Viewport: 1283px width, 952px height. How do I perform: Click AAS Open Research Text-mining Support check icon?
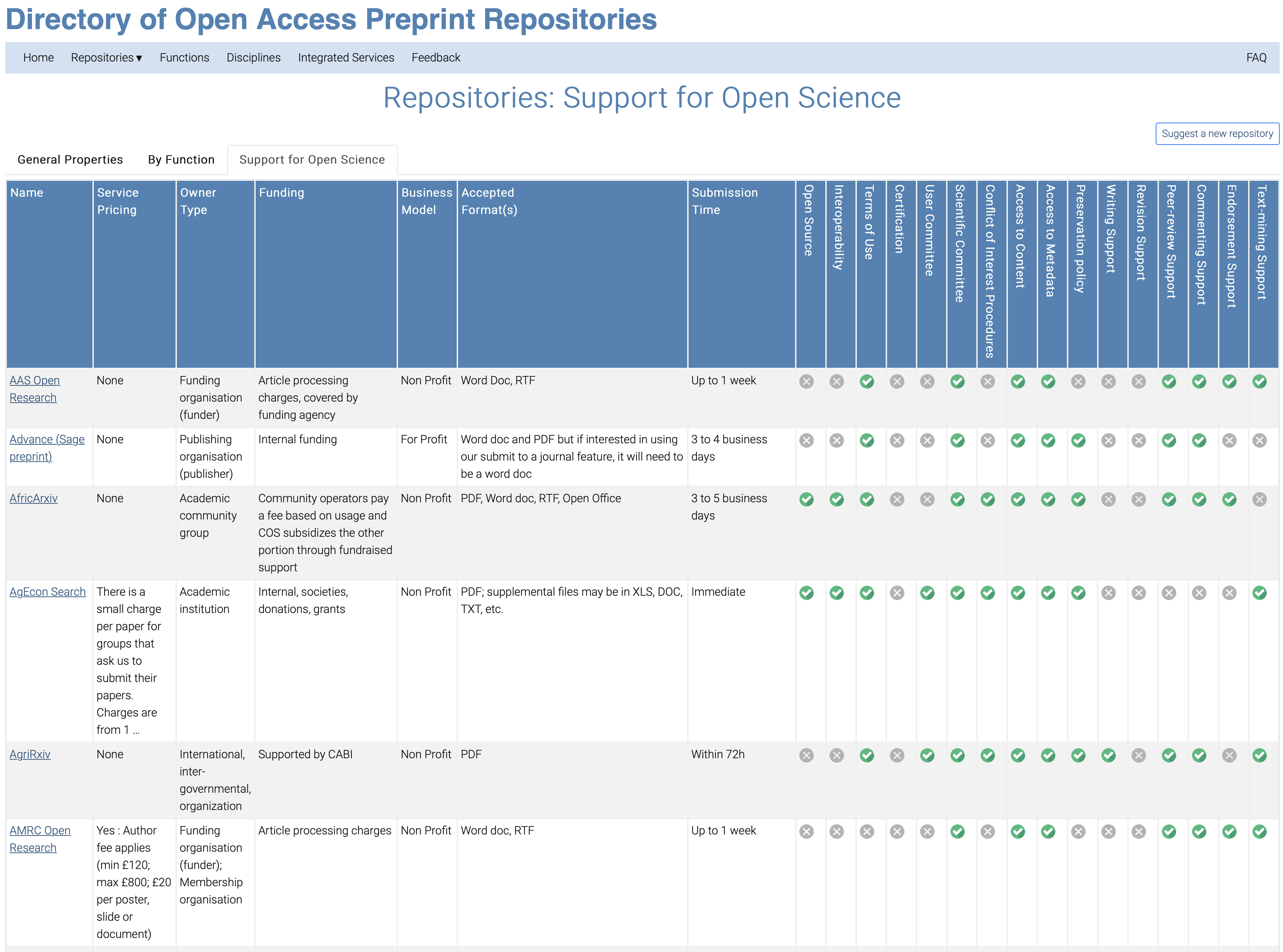[x=1259, y=381]
